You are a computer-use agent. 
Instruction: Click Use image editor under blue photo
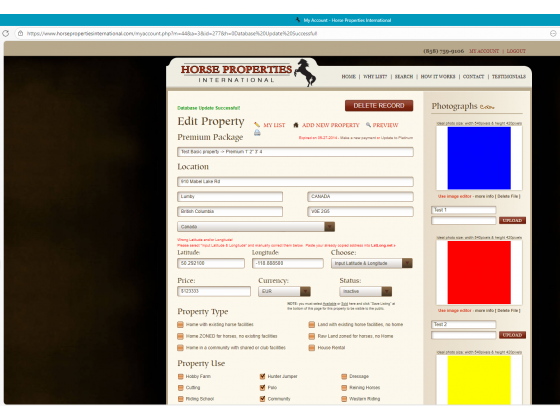point(455,196)
